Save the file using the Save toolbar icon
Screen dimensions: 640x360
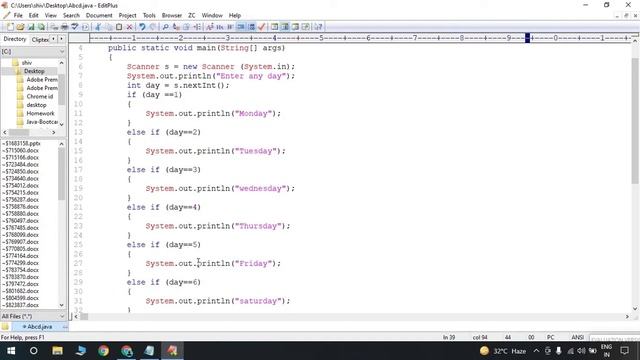click(31, 27)
